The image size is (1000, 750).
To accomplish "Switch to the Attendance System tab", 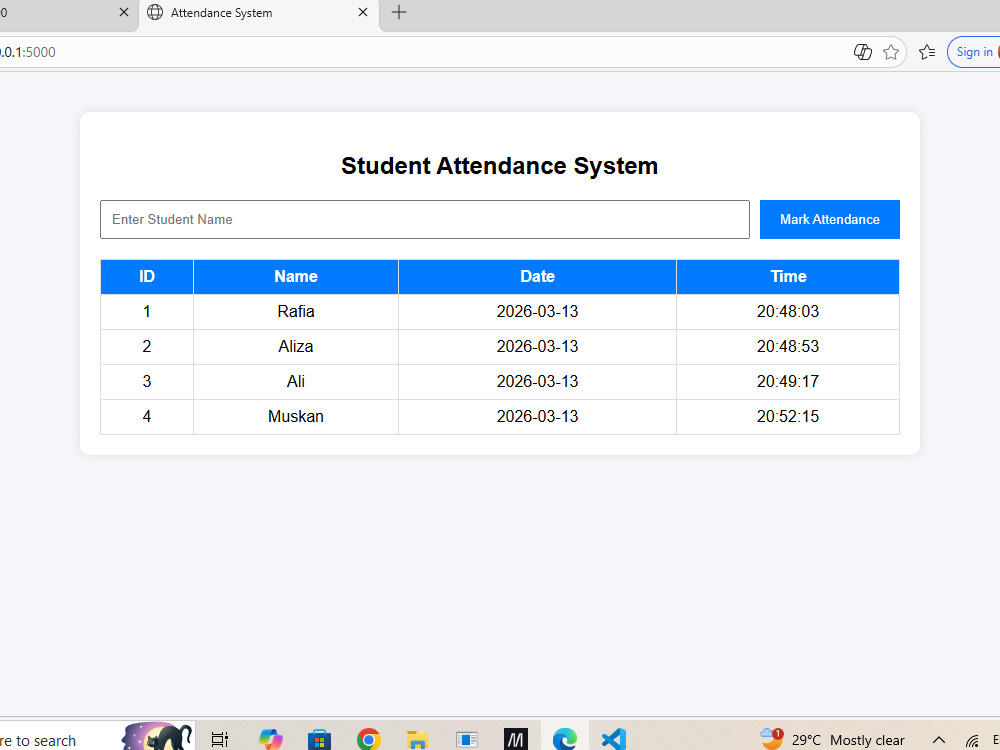I will (x=258, y=13).
